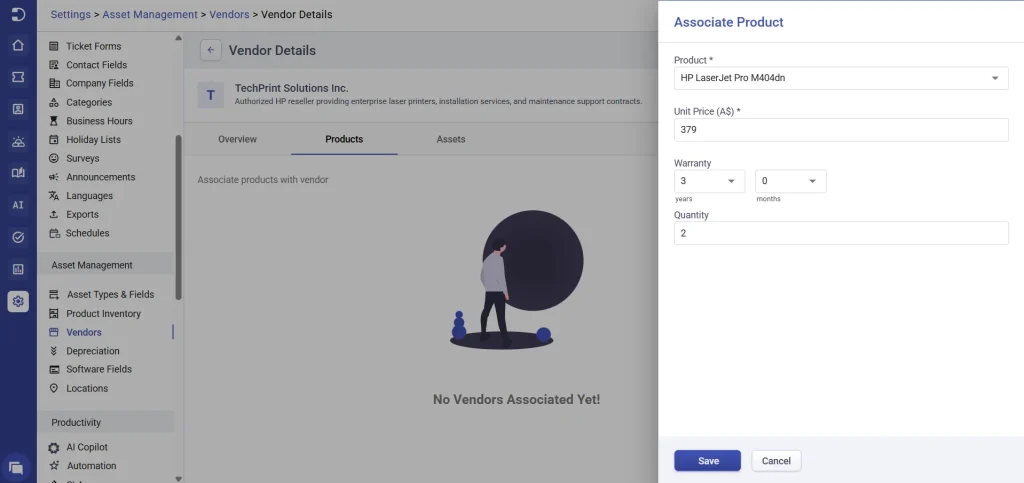Click the Announcements megaphone icon
Viewport: 1024px width, 483px height.
pyautogui.click(x=54, y=177)
